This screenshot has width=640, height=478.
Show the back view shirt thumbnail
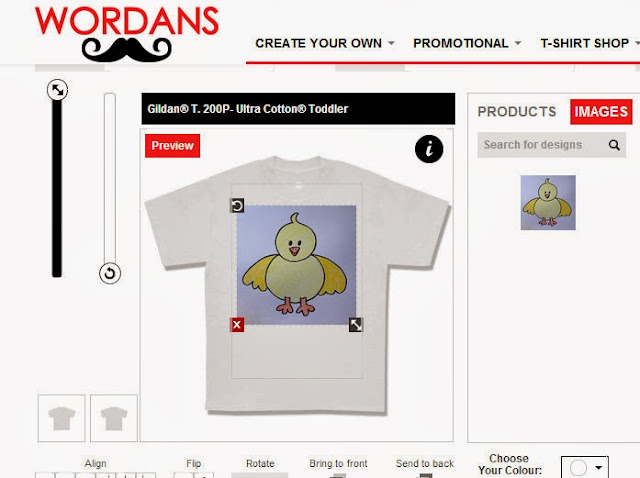(x=113, y=418)
